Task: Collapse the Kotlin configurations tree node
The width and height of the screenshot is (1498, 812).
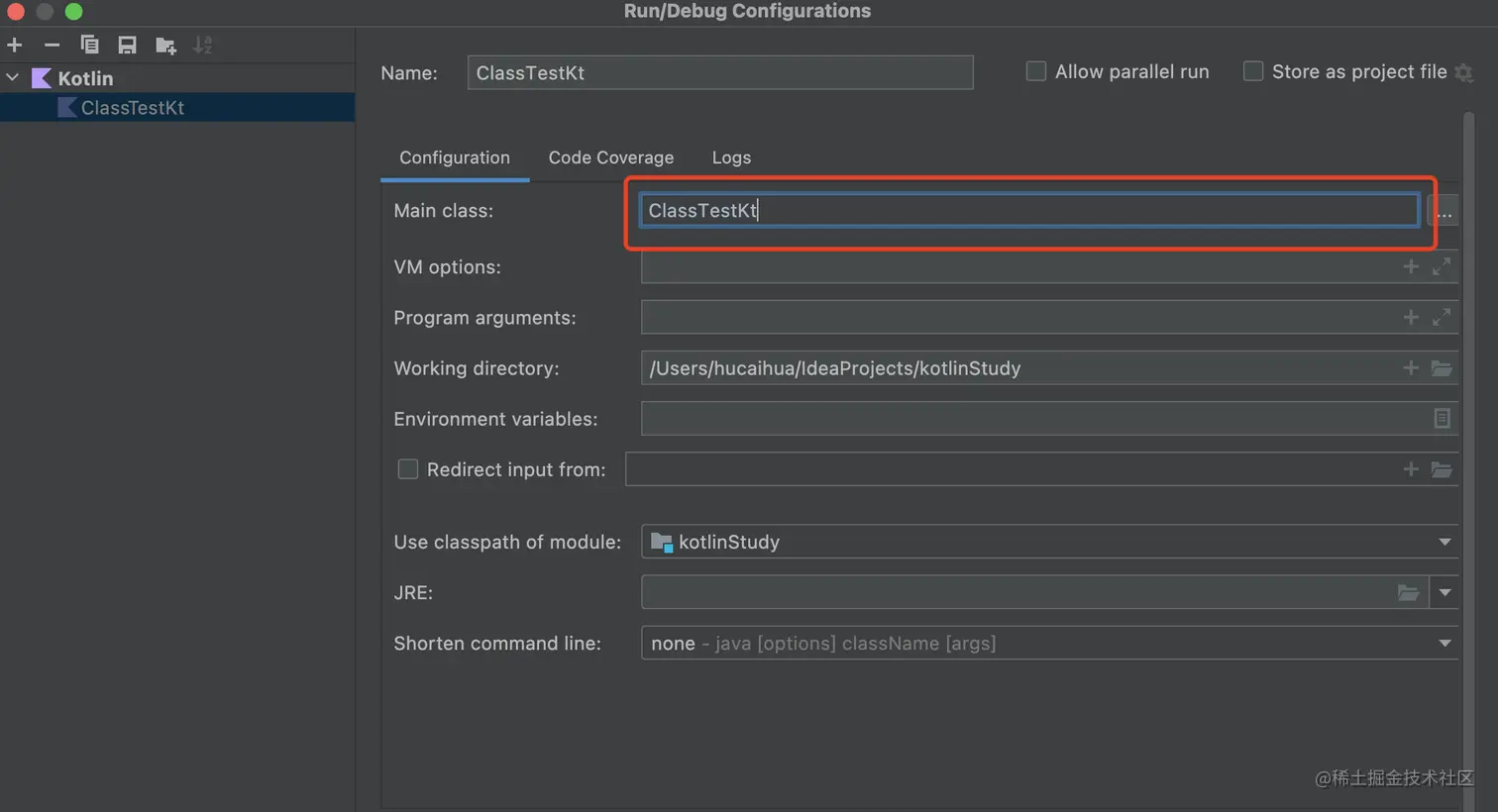Action: (x=13, y=77)
